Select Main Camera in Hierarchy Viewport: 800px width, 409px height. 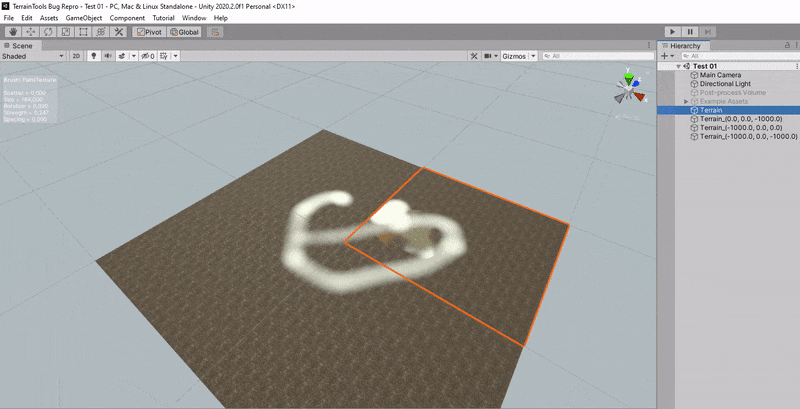(720, 75)
